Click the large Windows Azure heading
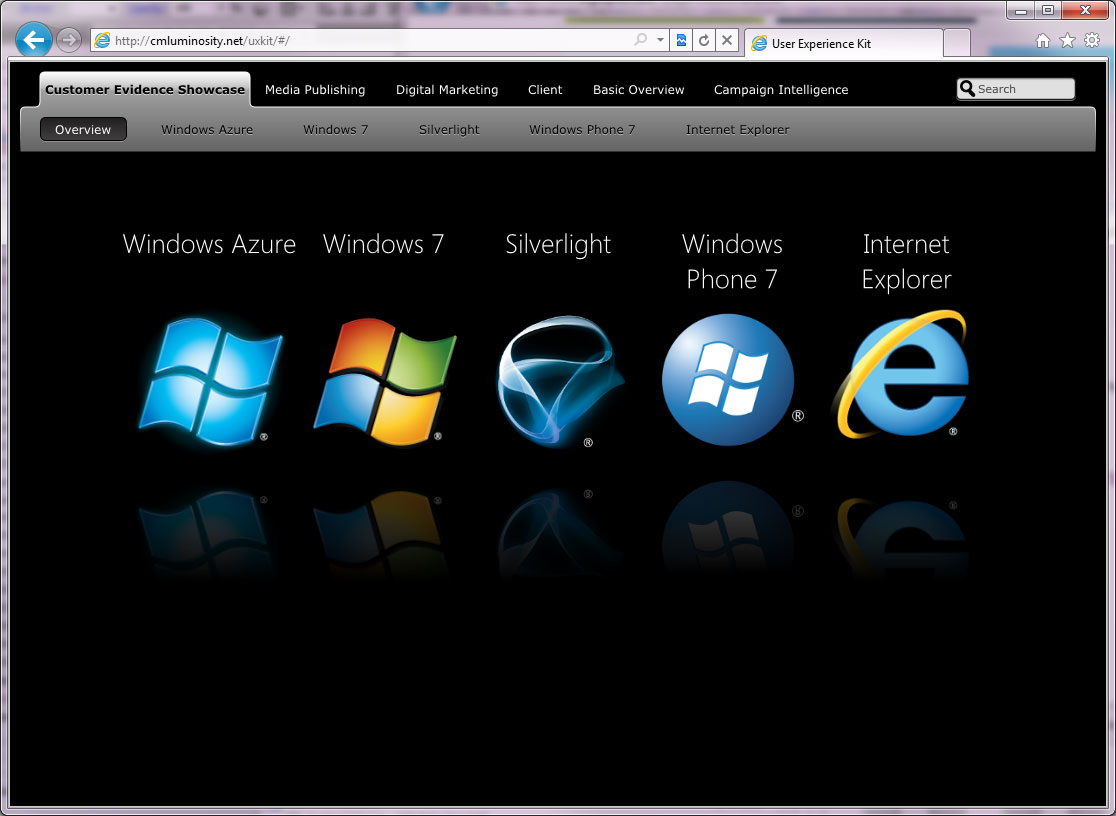The image size is (1116, 816). click(x=209, y=244)
